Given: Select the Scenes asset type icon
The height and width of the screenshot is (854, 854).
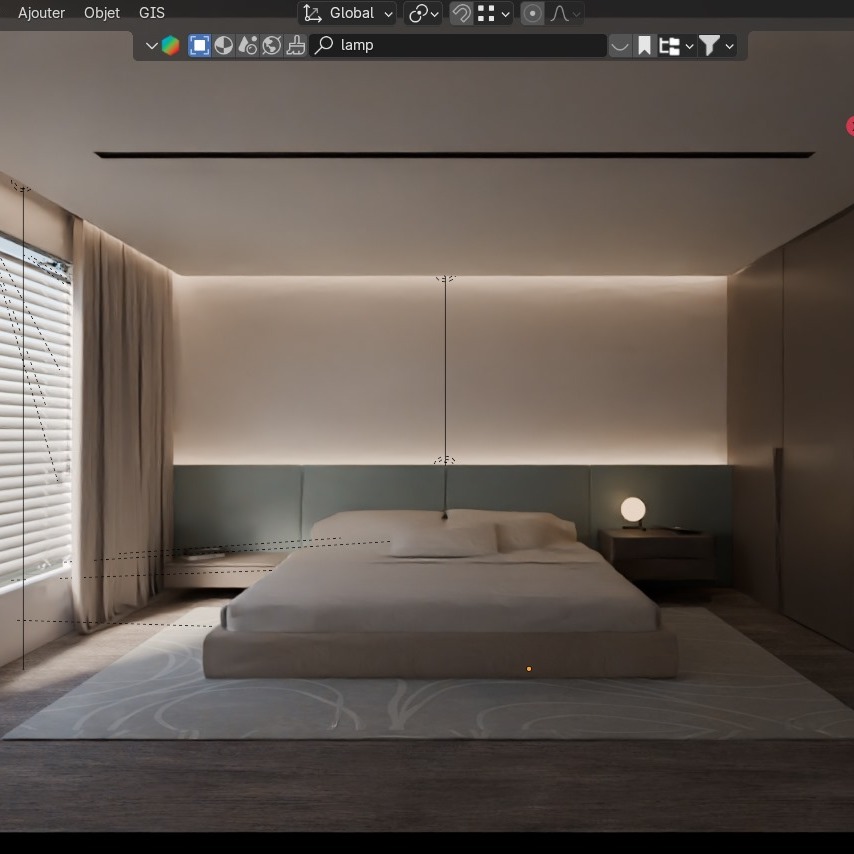Looking at the screenshot, I should [248, 45].
